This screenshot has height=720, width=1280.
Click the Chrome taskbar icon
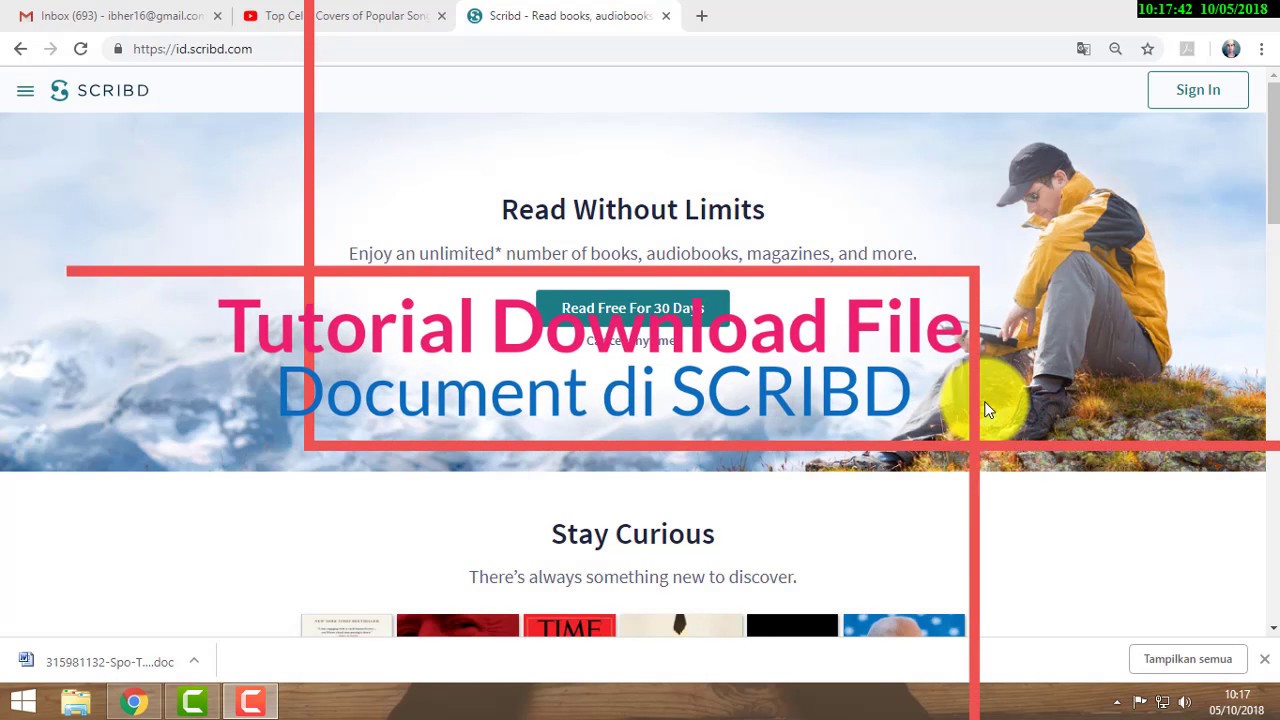coord(134,702)
